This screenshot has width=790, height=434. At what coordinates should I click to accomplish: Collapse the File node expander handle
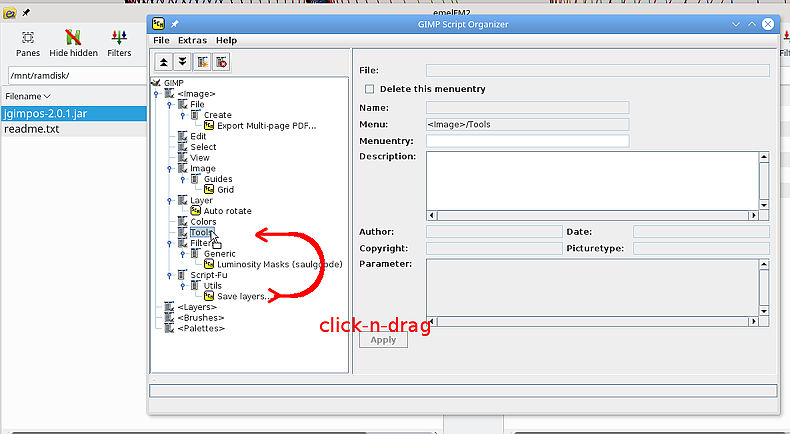[169, 104]
